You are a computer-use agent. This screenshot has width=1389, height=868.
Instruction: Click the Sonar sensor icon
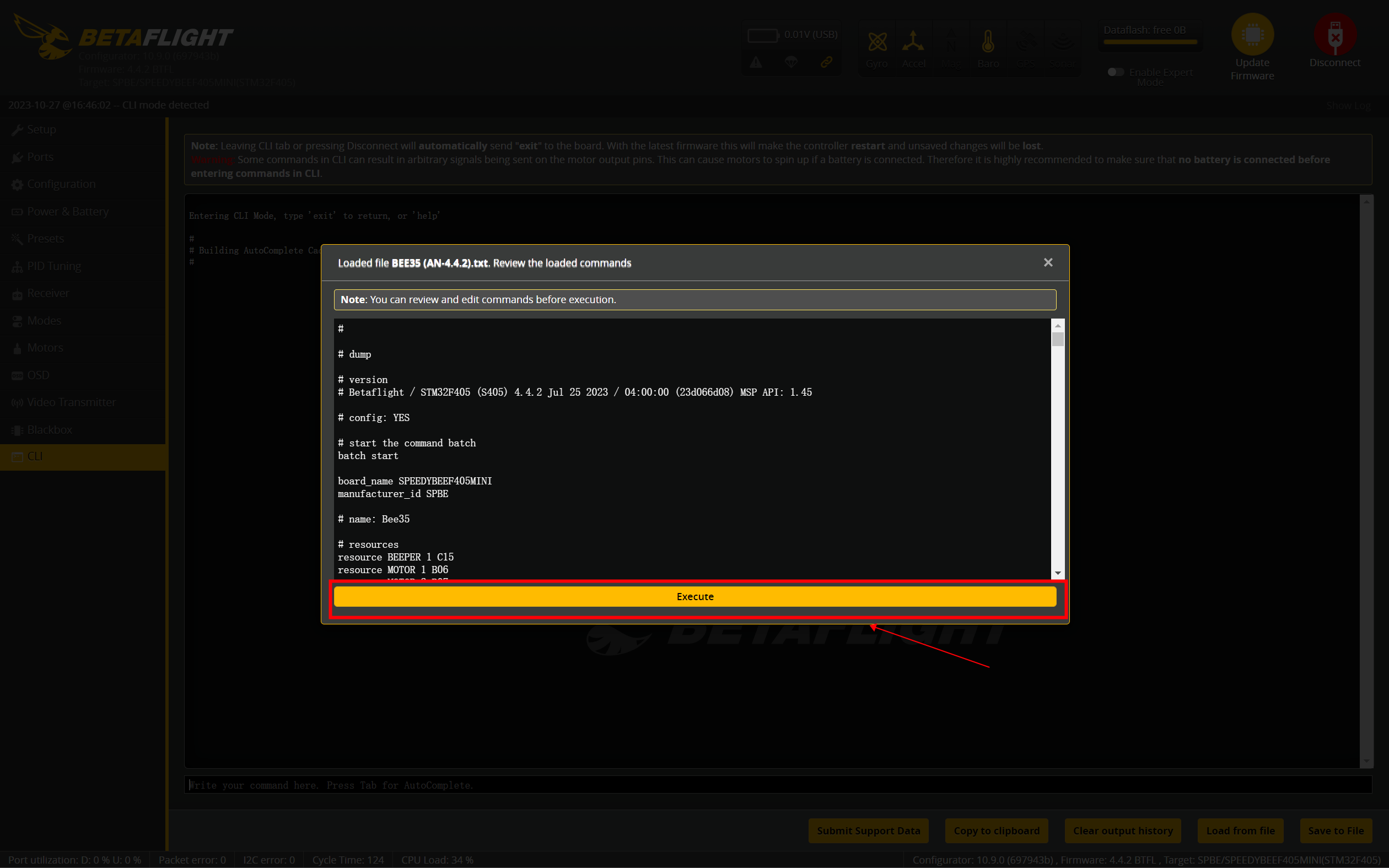(1062, 41)
